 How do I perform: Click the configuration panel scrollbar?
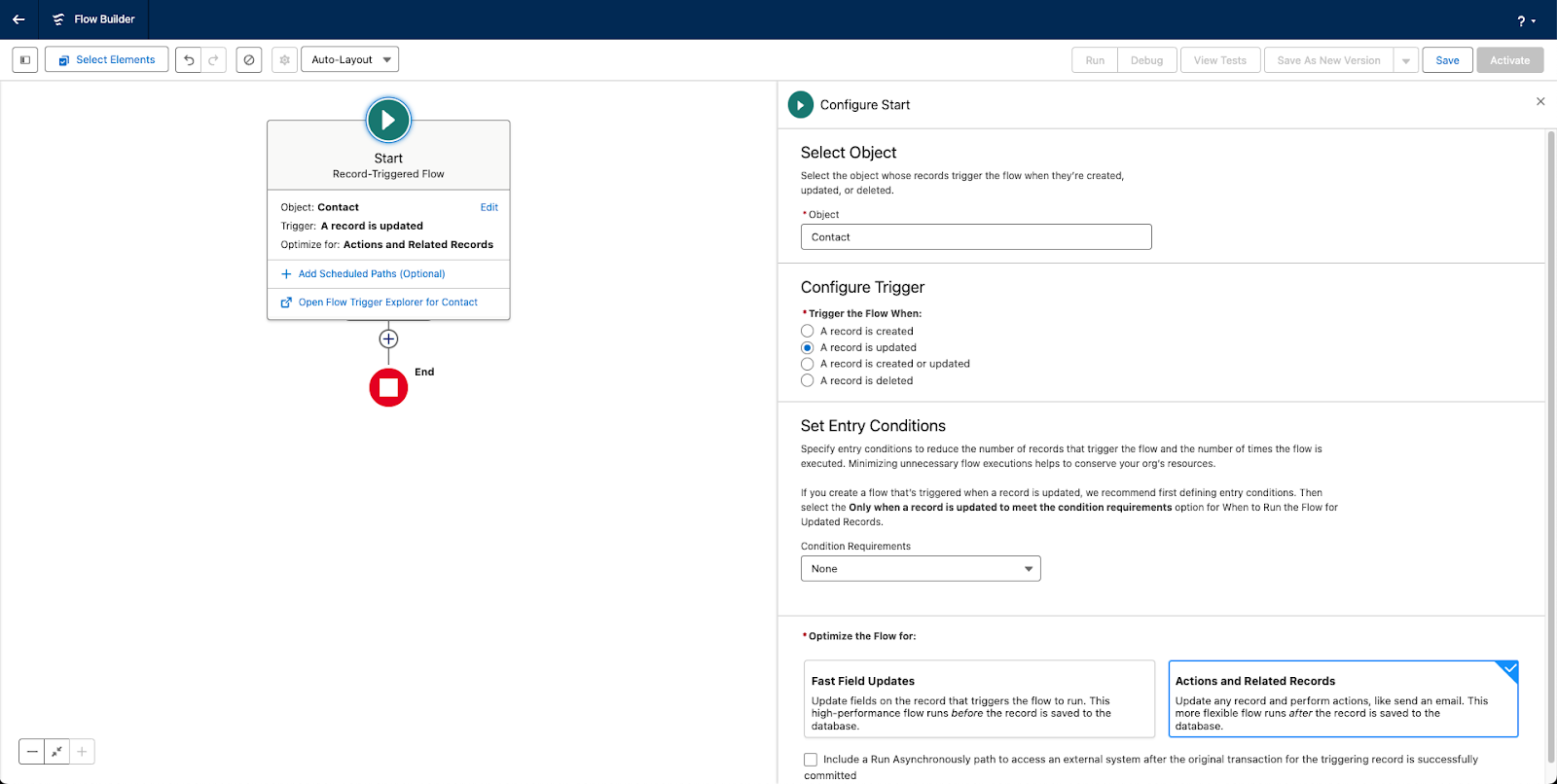tap(1551, 447)
